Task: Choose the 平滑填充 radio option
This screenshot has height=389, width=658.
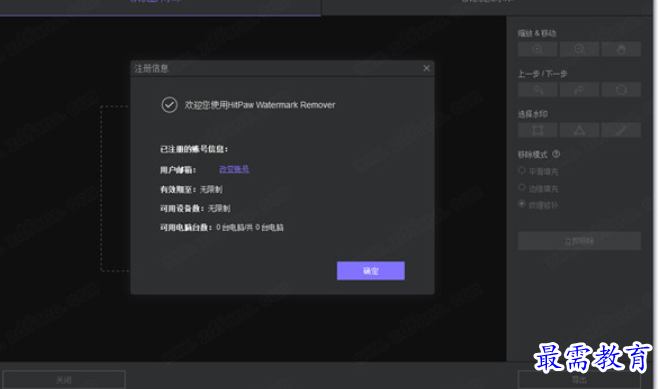Action: click(x=522, y=170)
